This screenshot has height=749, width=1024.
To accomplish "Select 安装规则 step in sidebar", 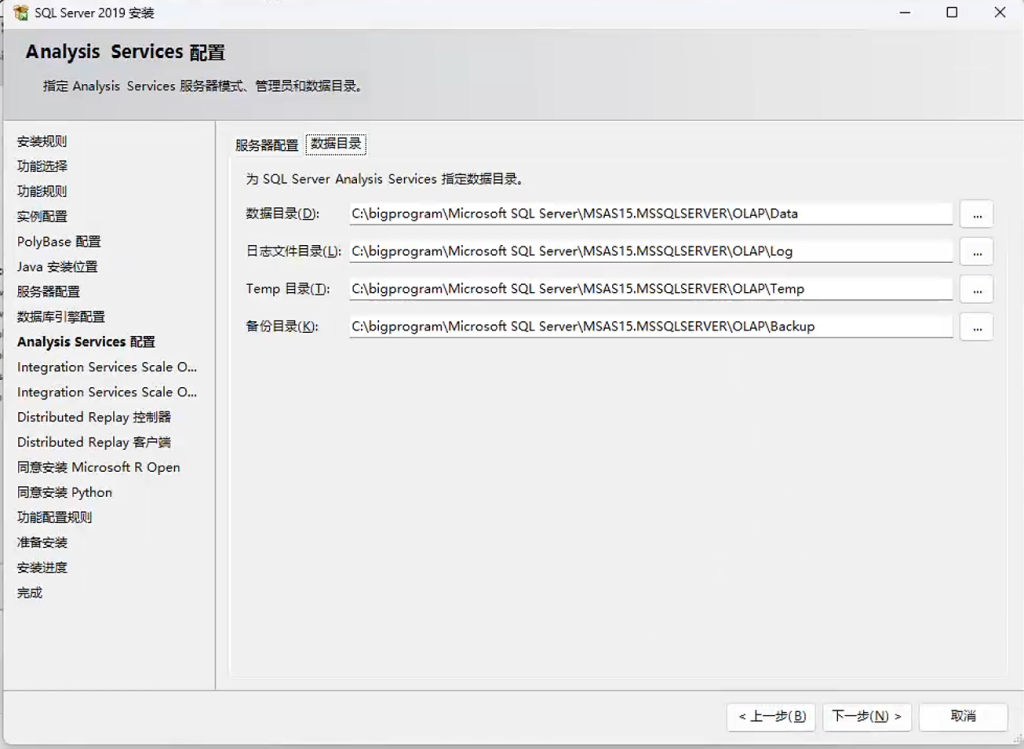I will pos(42,141).
